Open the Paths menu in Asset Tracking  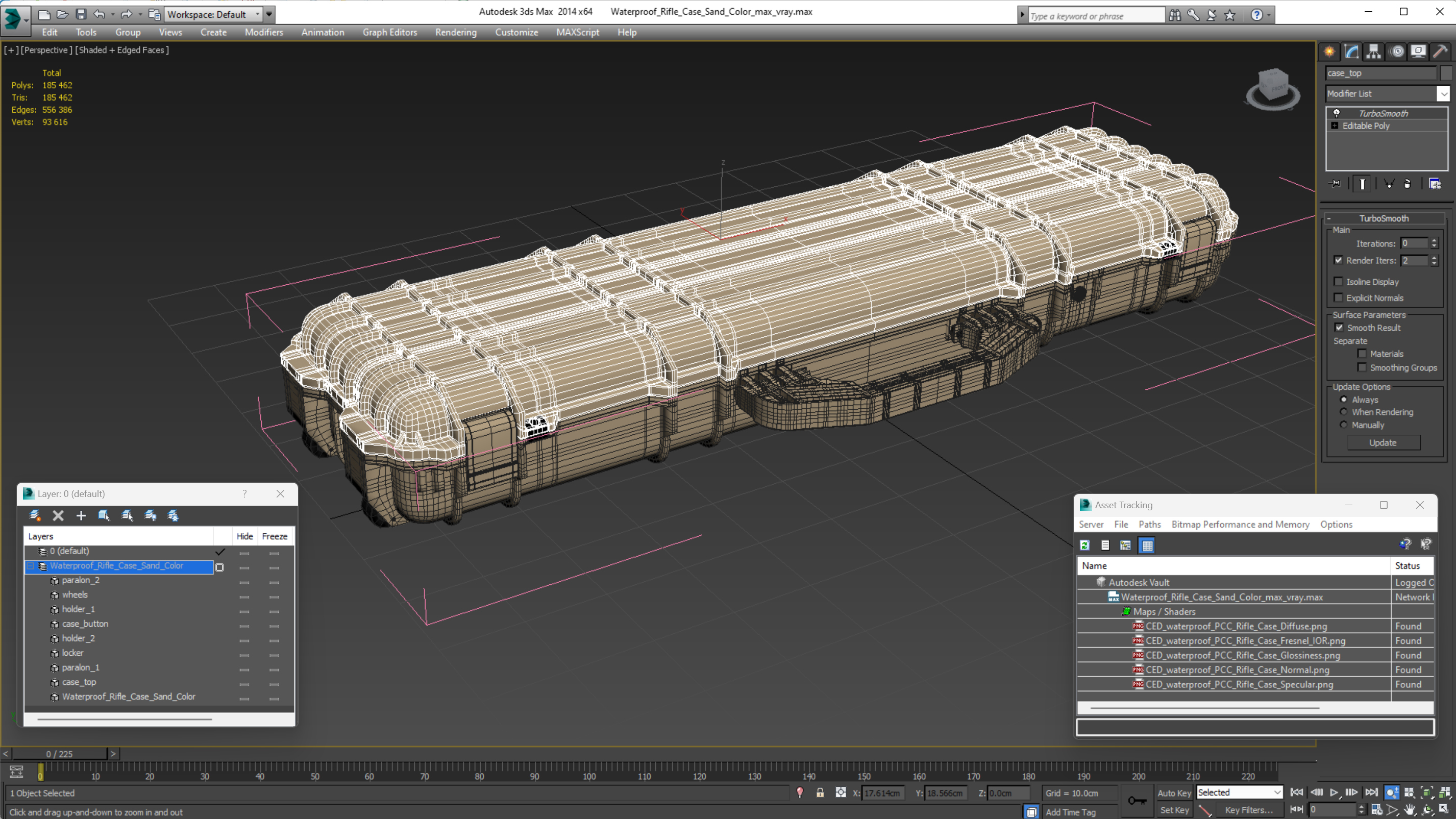[1149, 525]
